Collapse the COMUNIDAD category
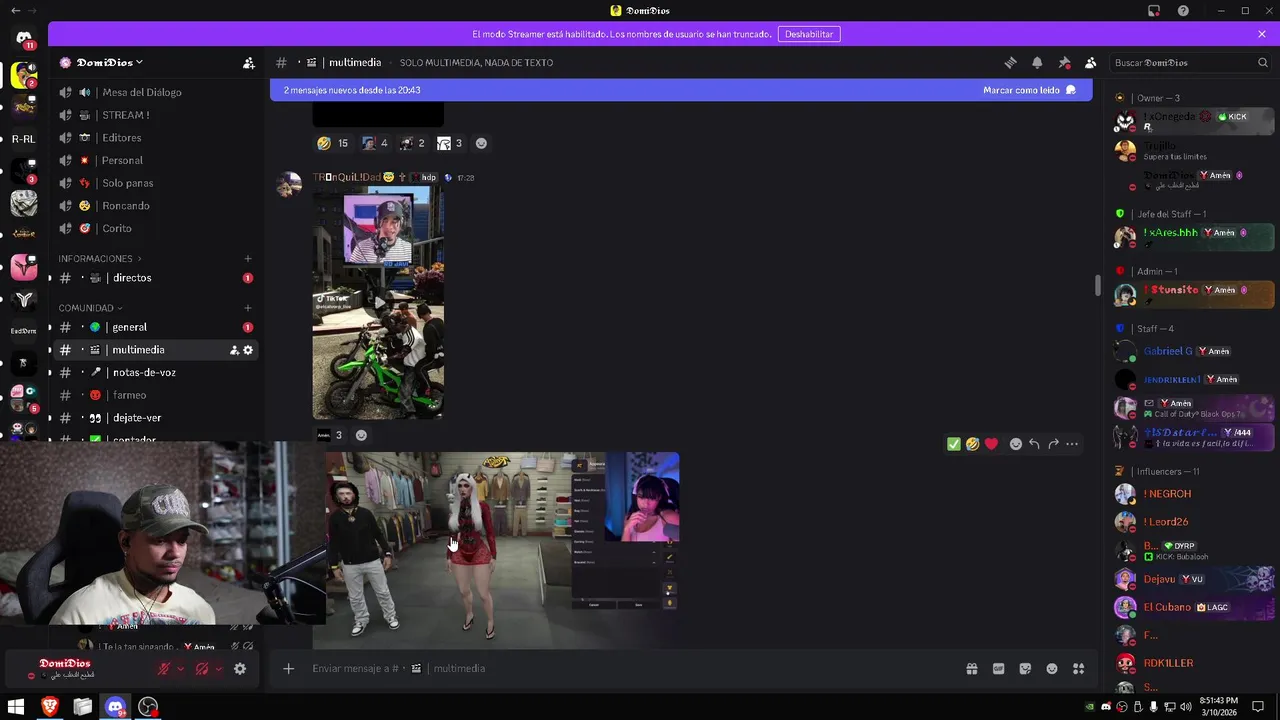This screenshot has height=720, width=1280. click(90, 308)
